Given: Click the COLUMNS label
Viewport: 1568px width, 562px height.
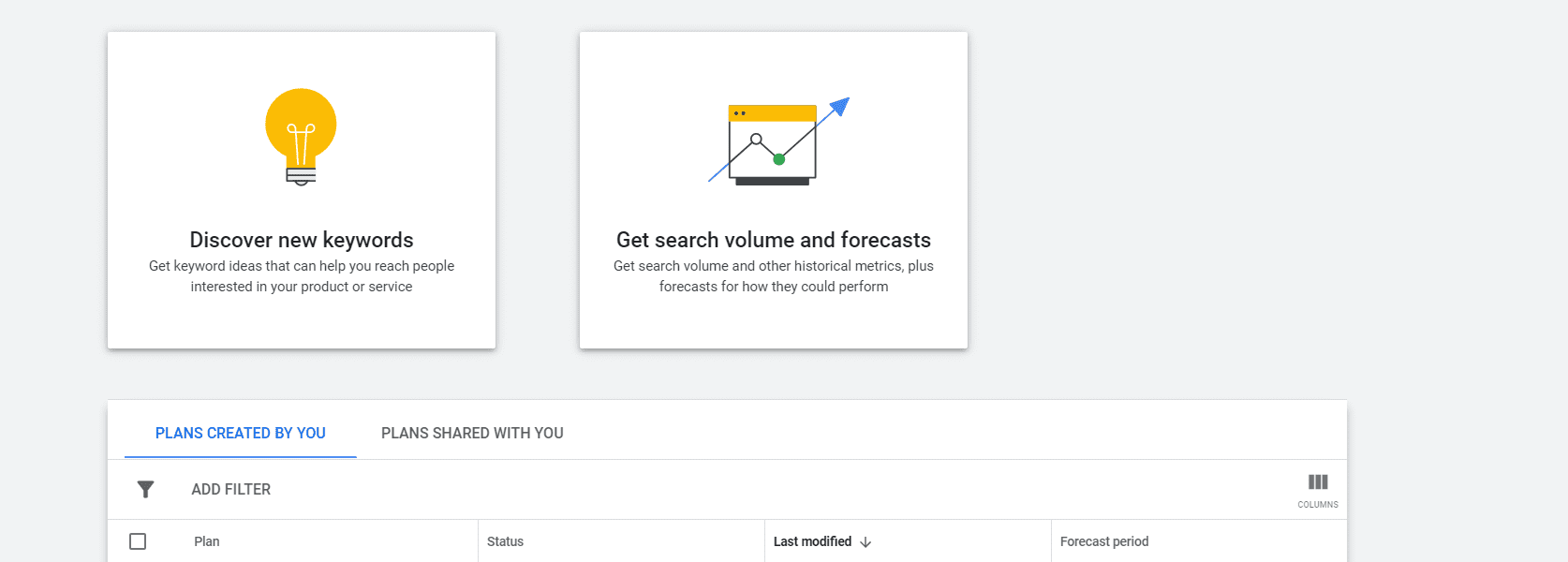Looking at the screenshot, I should (1318, 505).
